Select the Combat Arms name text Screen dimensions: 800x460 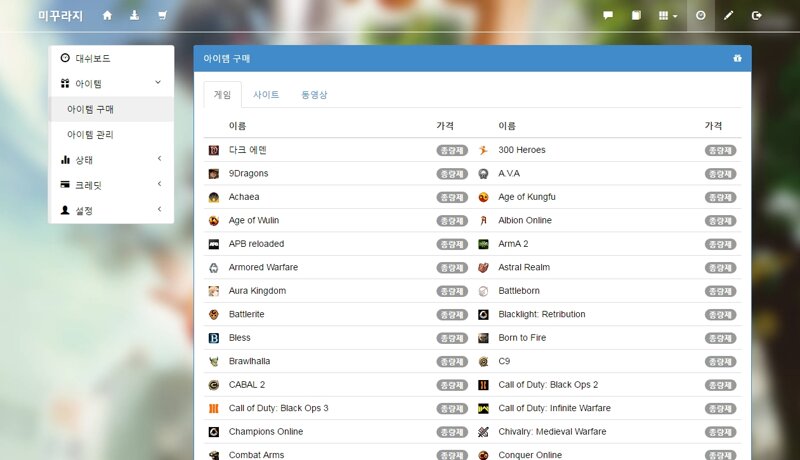point(256,454)
